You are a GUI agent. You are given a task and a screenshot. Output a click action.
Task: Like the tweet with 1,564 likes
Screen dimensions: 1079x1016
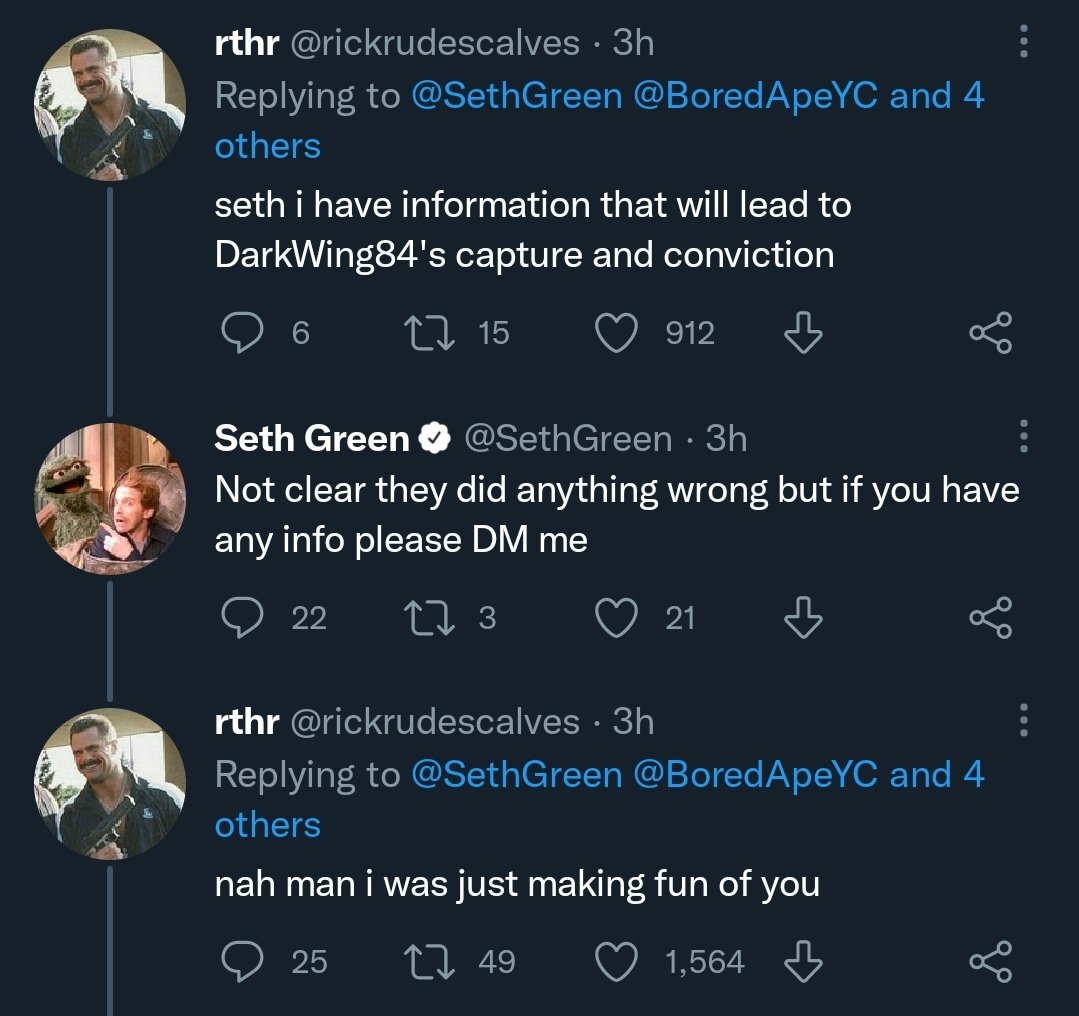coord(616,961)
